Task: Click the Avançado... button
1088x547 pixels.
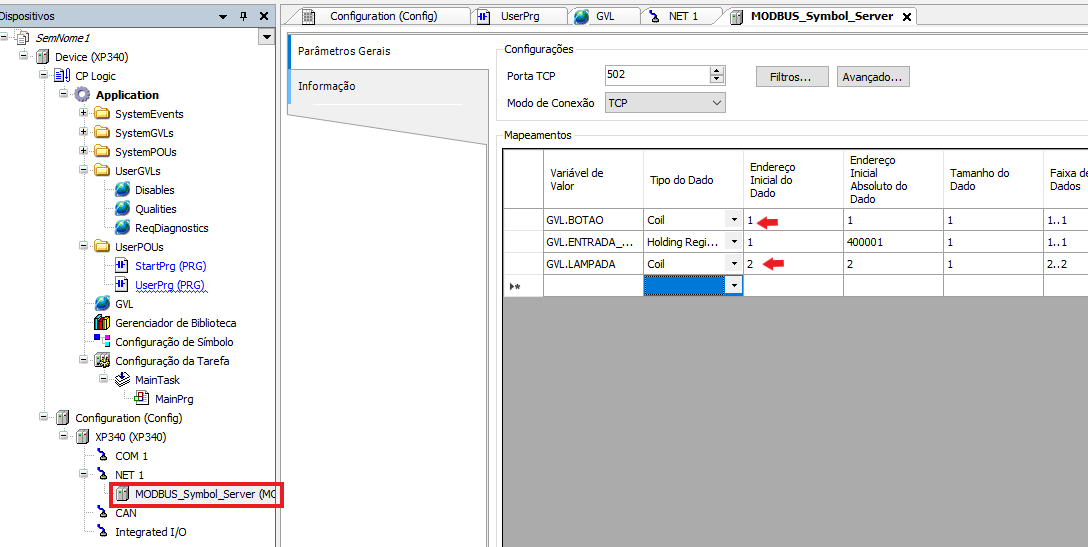Action: (x=872, y=77)
